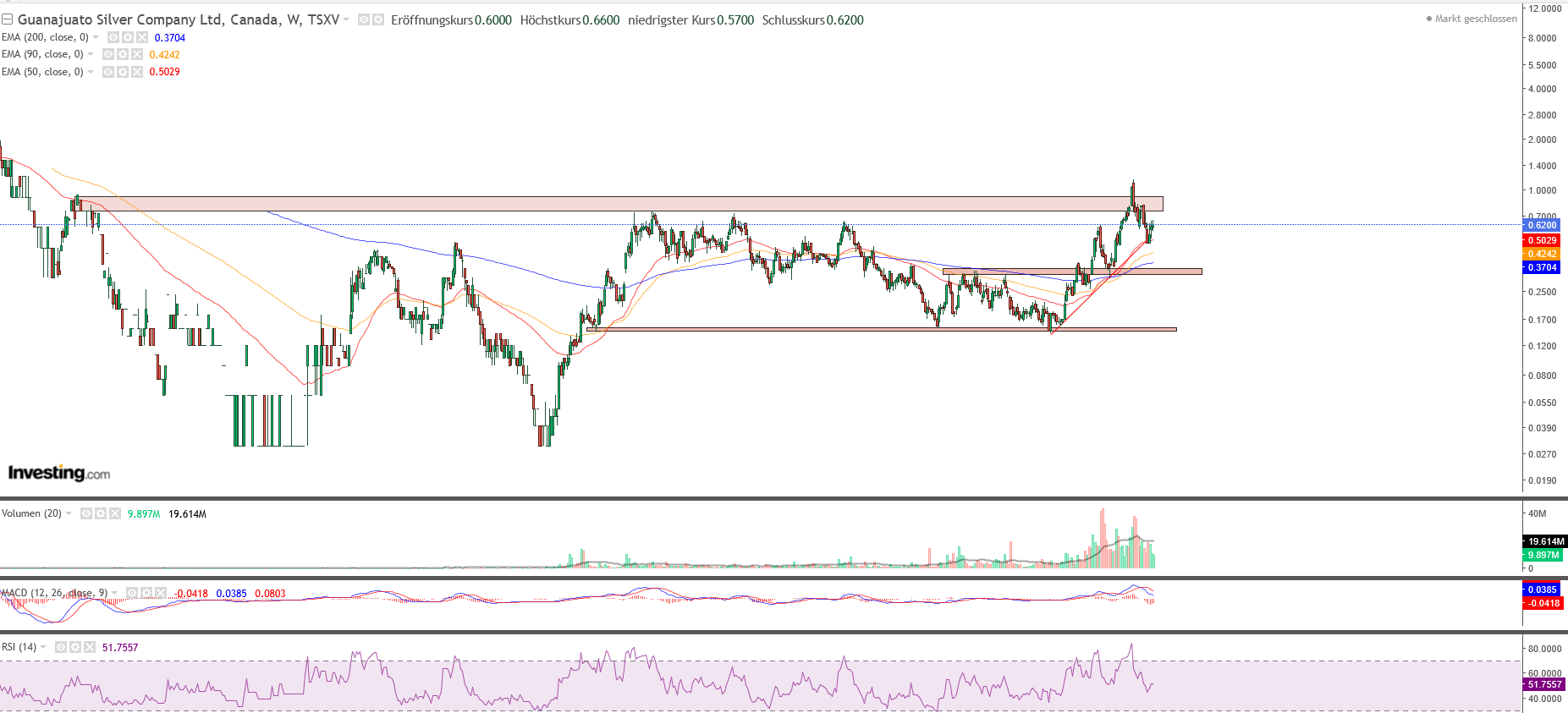The height and width of the screenshot is (713, 1568).
Task: Open settings for EMA 200 indicator
Action: point(128,37)
